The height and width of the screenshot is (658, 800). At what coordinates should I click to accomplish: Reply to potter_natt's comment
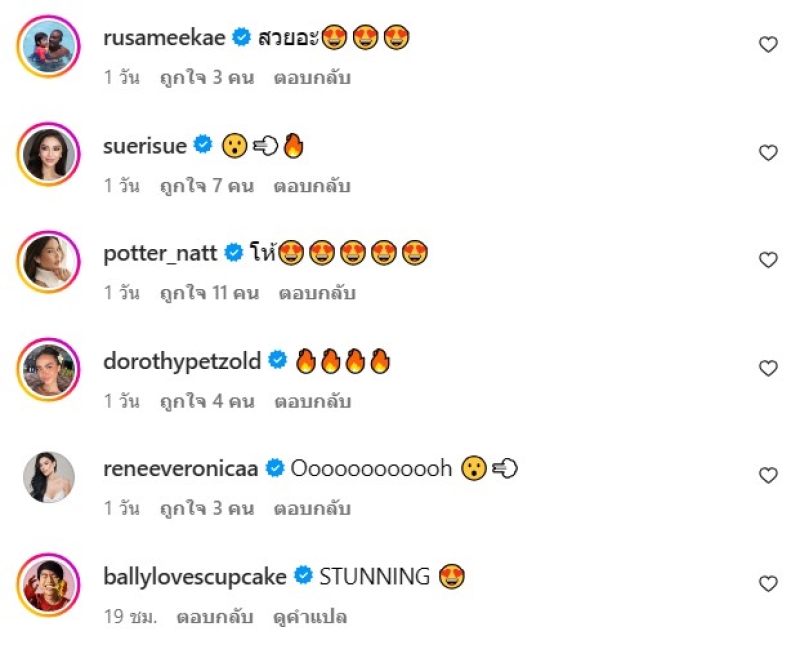[317, 293]
